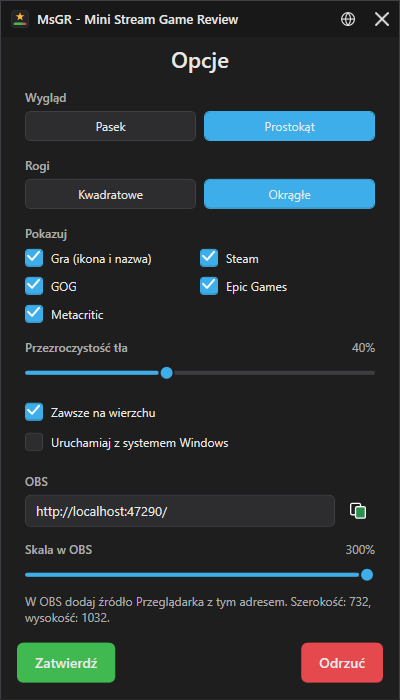Click the Rogi section label
Image resolution: width=400 pixels, height=700 pixels.
click(37, 166)
